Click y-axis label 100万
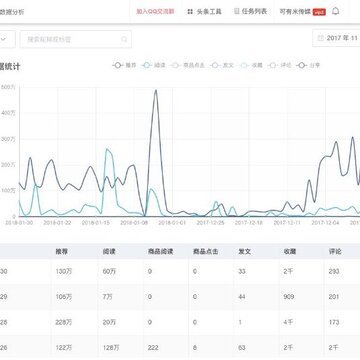This screenshot has width=360, height=360. [x=9, y=190]
